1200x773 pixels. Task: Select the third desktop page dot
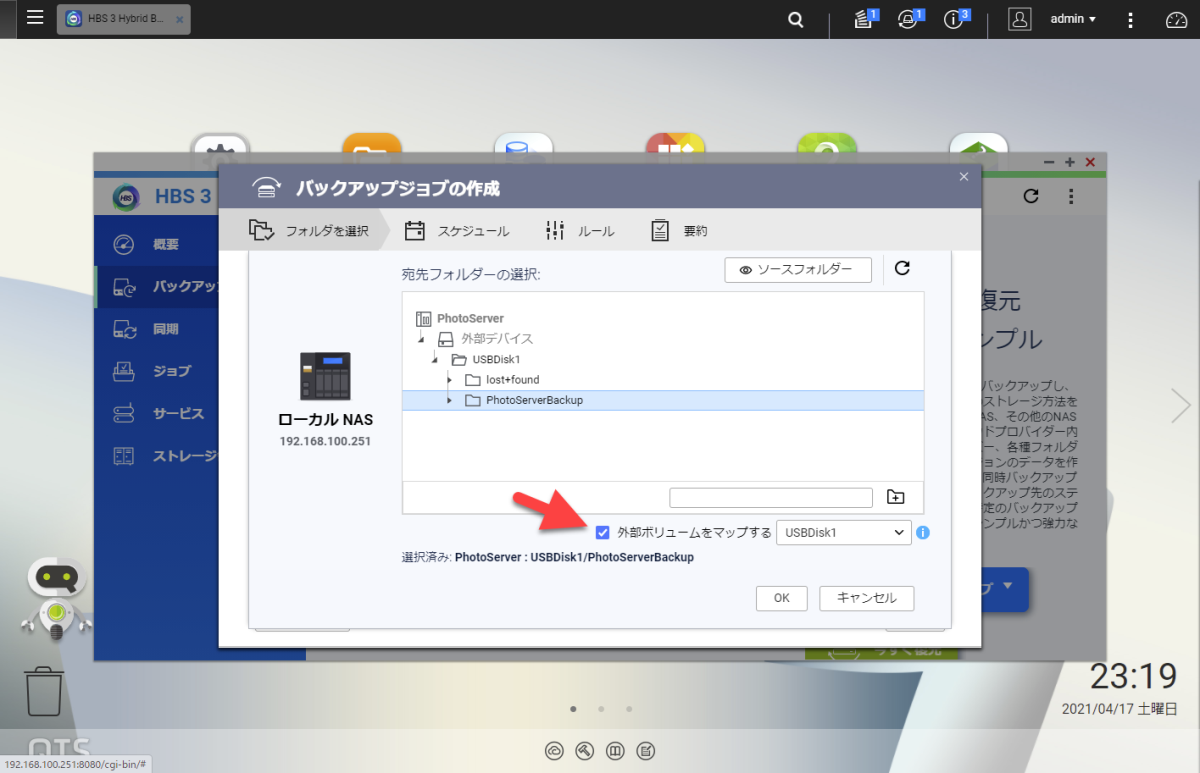pyautogui.click(x=629, y=709)
